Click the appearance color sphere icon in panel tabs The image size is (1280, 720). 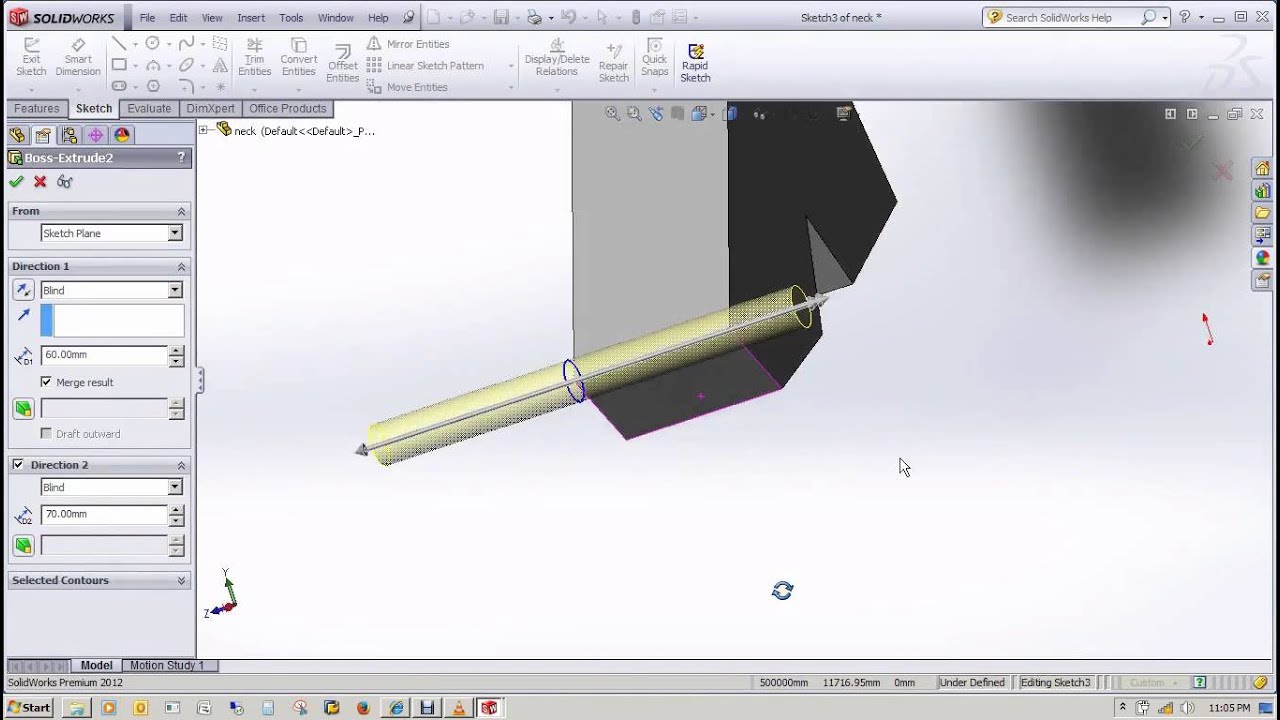[122, 135]
